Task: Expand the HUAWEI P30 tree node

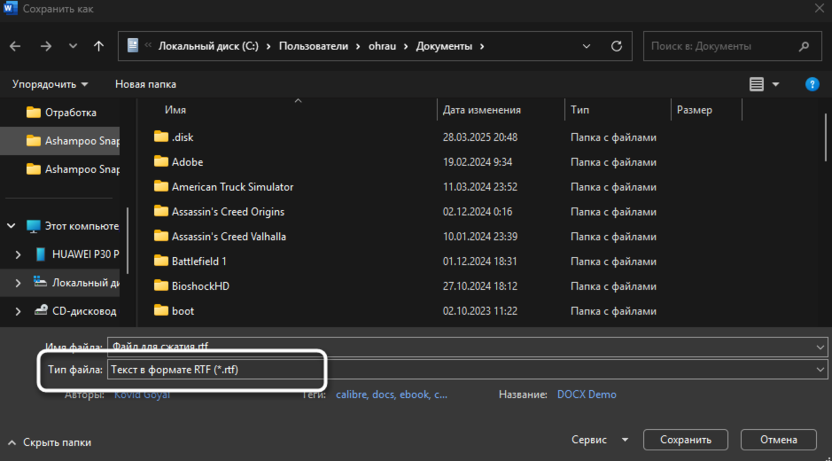Action: click(18, 254)
